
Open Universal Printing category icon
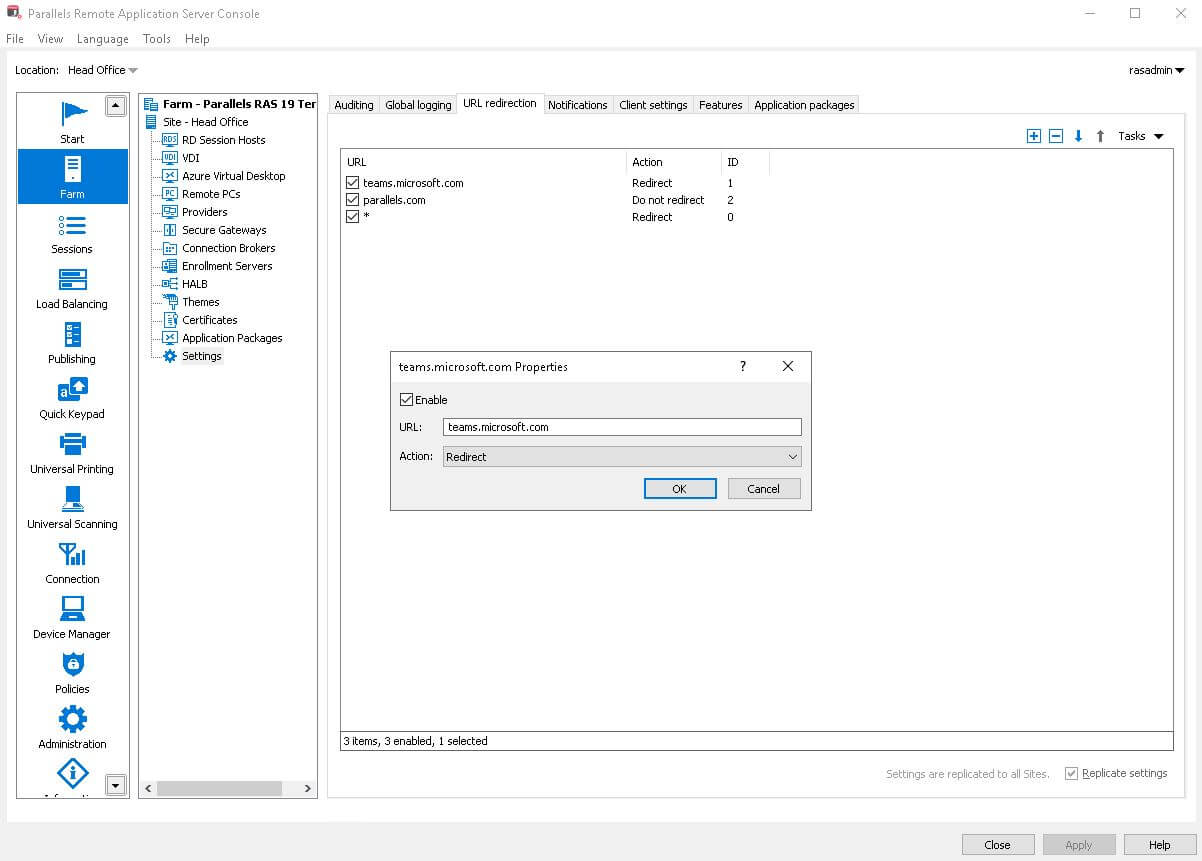click(72, 444)
